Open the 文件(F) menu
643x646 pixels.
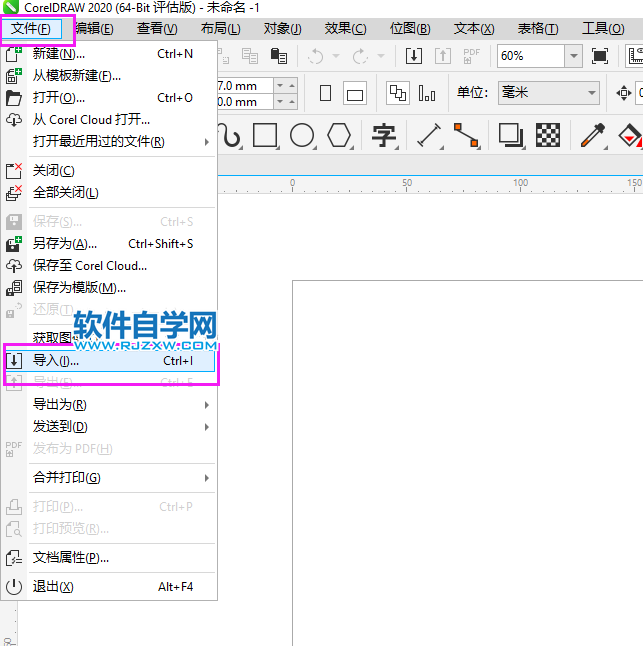click(x=31, y=29)
